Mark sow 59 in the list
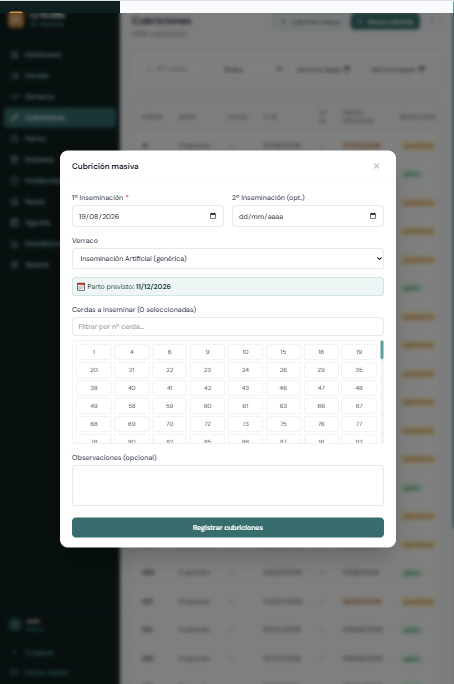The image size is (454, 684). coord(170,406)
